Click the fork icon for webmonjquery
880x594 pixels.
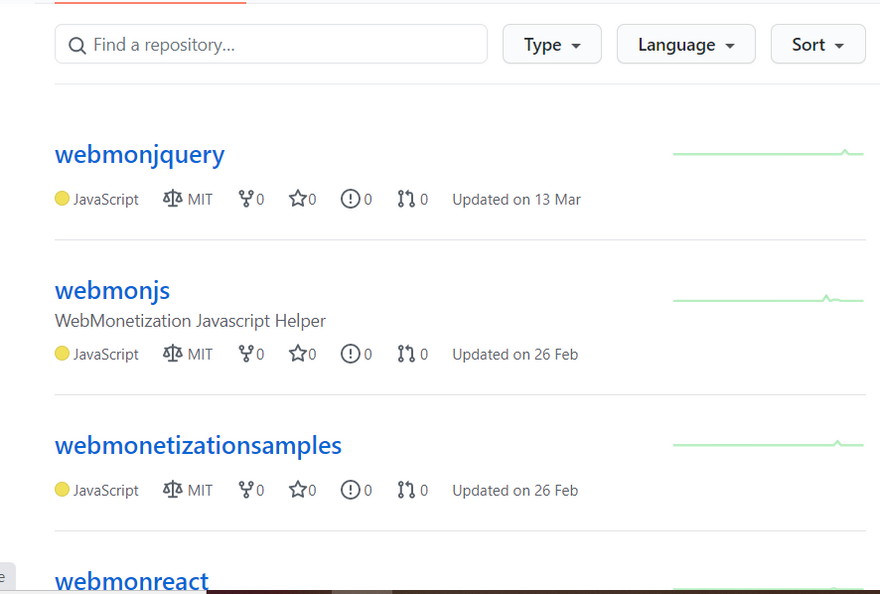click(245, 199)
